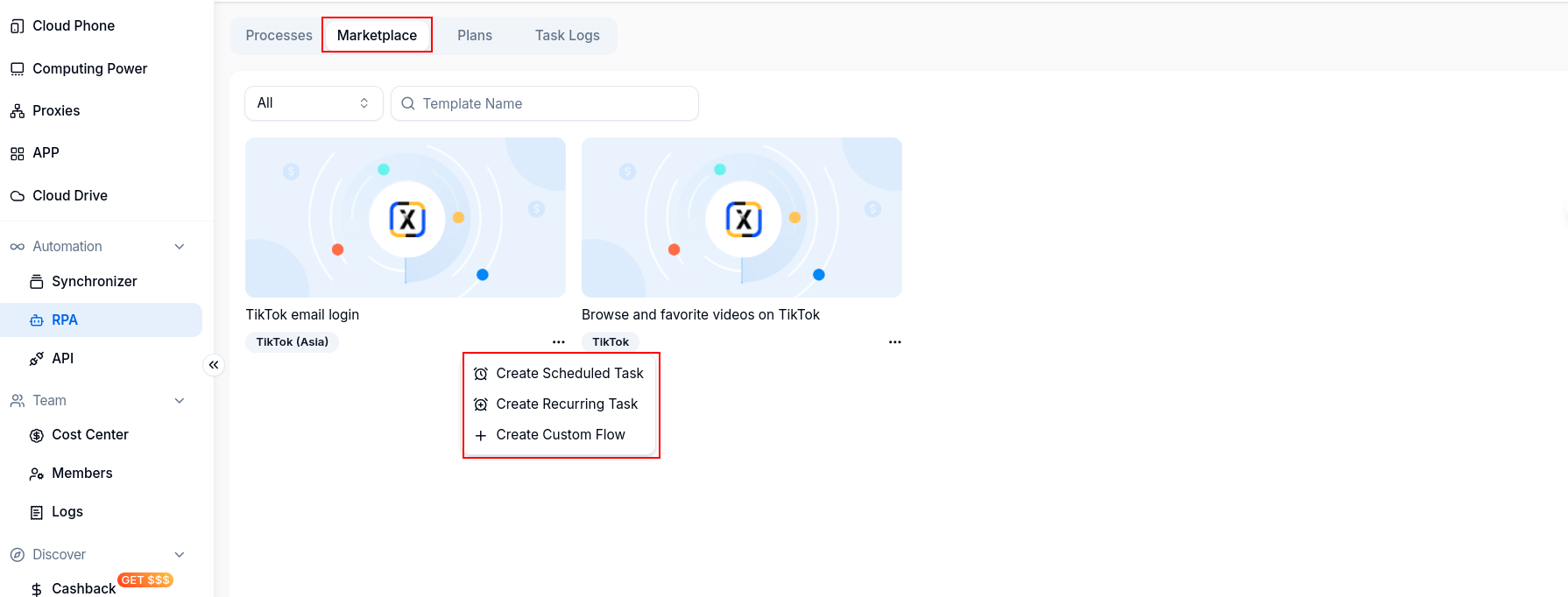Switch to the Processes tab
Screen dimensions: 1568x597
(x=279, y=35)
